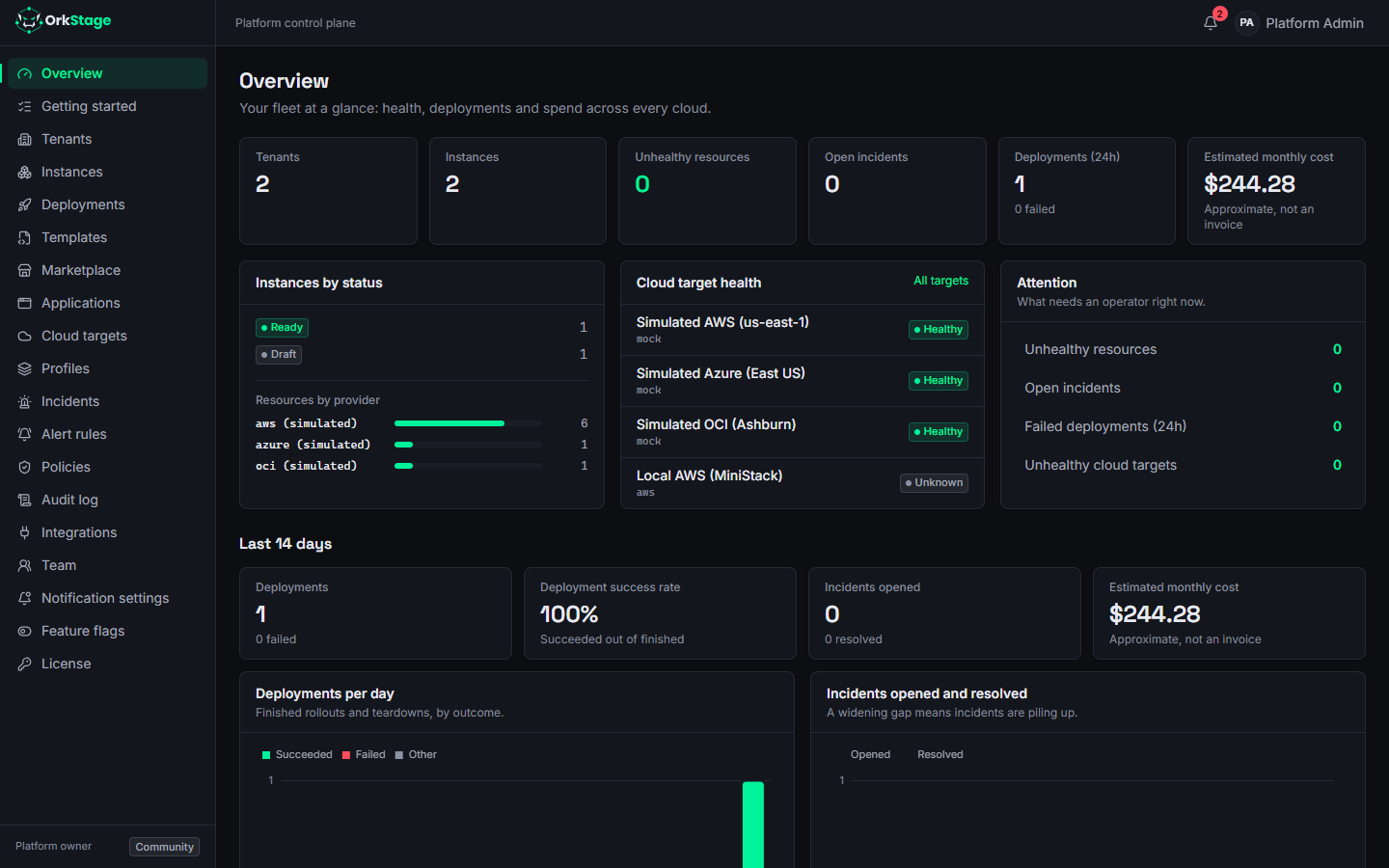This screenshot has width=1389, height=868.
Task: Click the PA avatar circle
Action: click(x=1246, y=22)
